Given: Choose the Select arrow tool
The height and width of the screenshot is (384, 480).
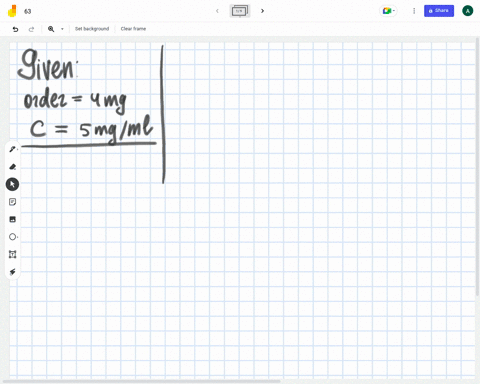Looking at the screenshot, I should tap(12, 184).
